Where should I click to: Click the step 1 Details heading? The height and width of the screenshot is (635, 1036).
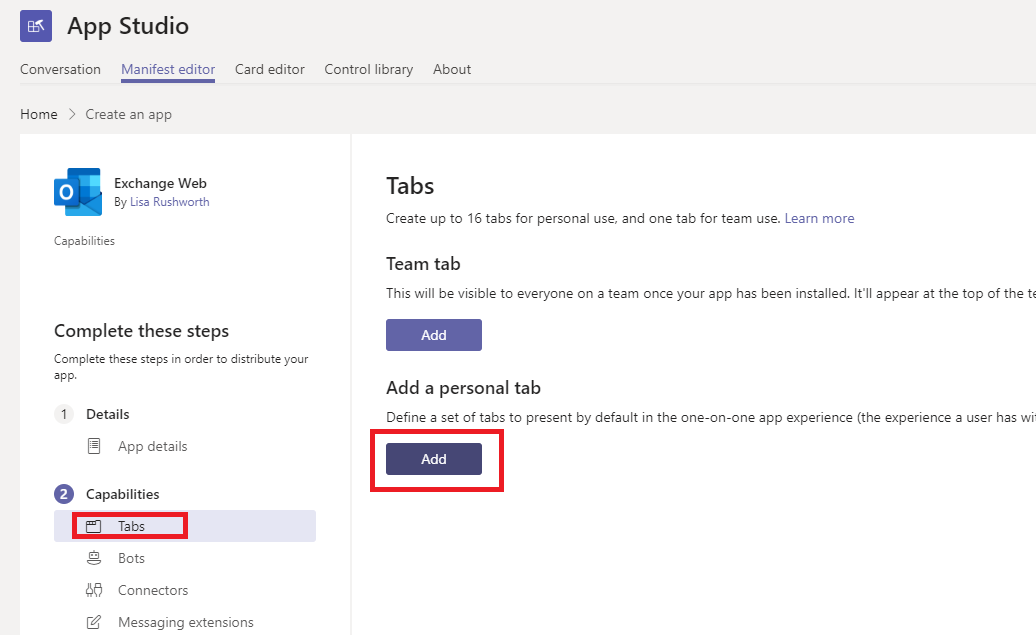click(108, 414)
